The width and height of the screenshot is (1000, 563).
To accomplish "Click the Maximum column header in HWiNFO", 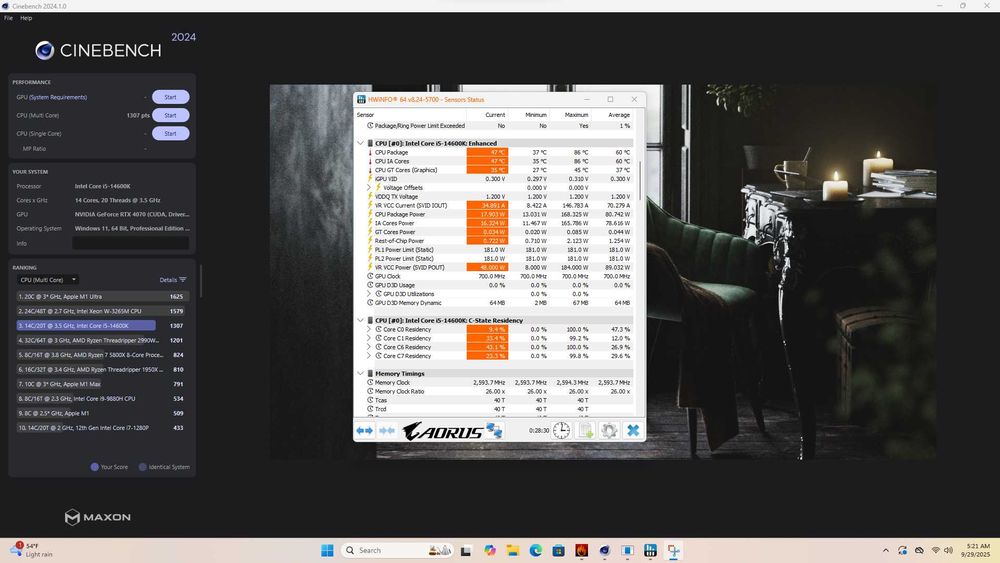I will pos(576,115).
